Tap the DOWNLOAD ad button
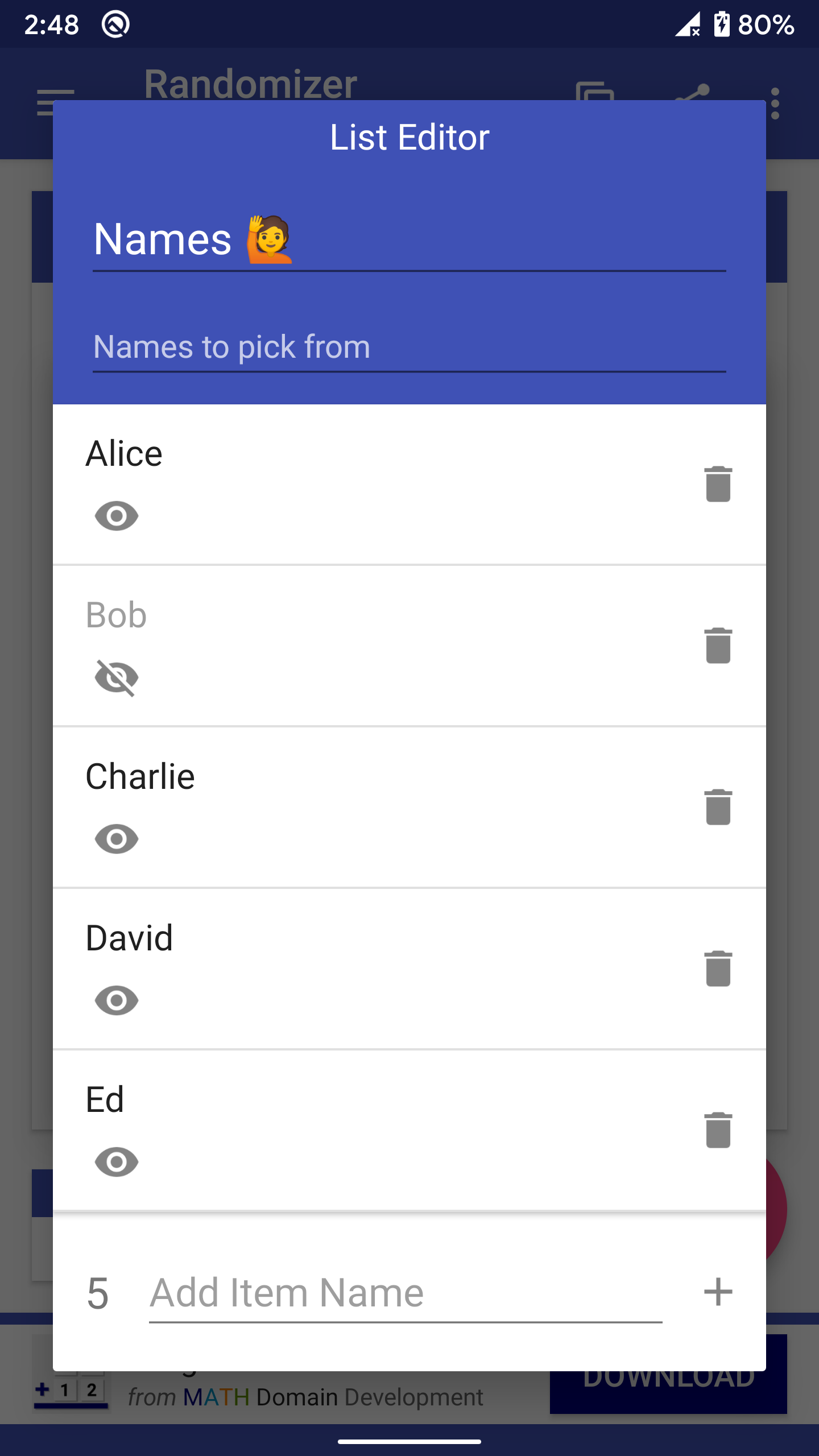819x1456 pixels. (x=668, y=1392)
